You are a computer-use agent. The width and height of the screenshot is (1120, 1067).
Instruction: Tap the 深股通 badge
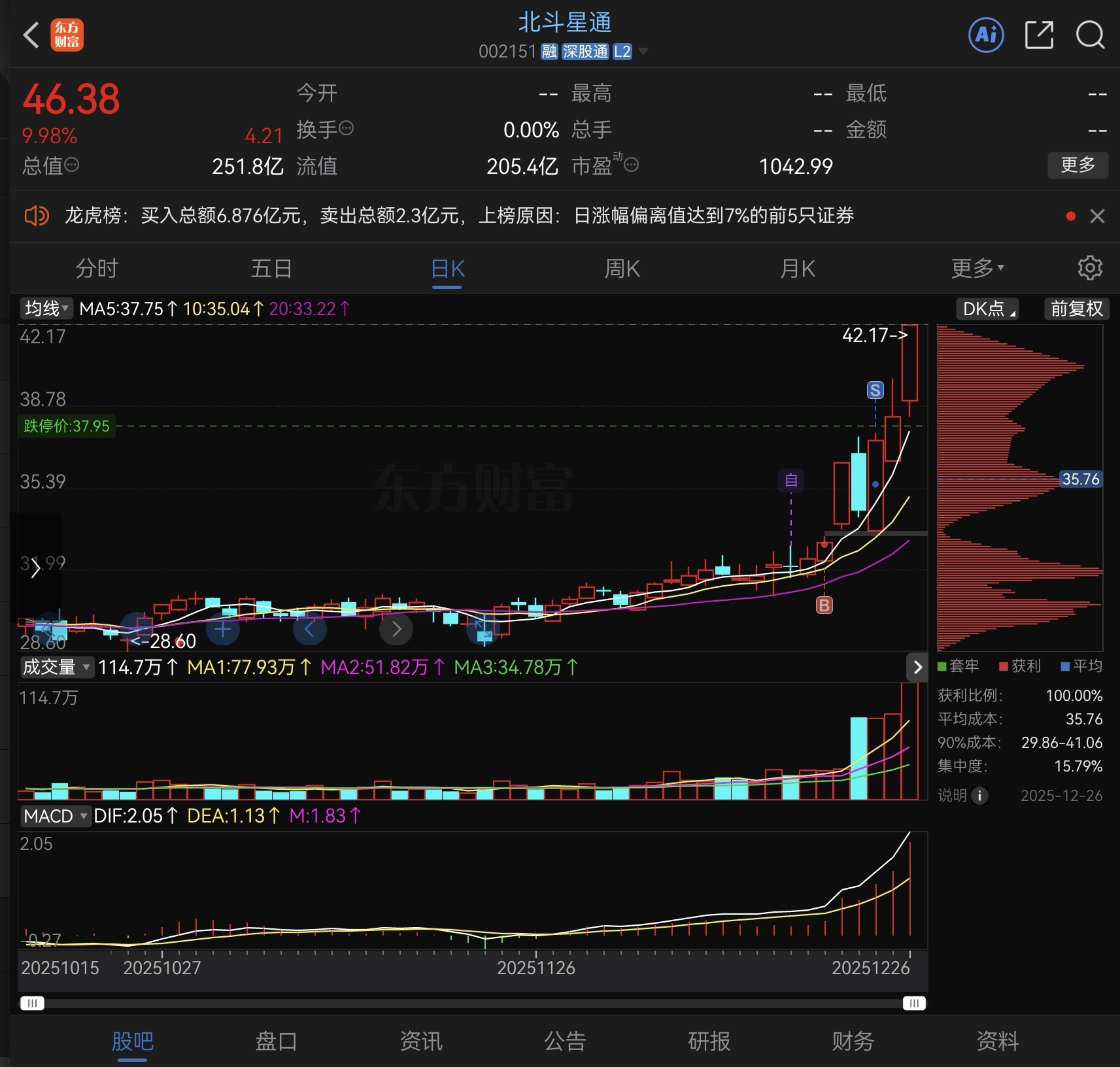point(585,52)
